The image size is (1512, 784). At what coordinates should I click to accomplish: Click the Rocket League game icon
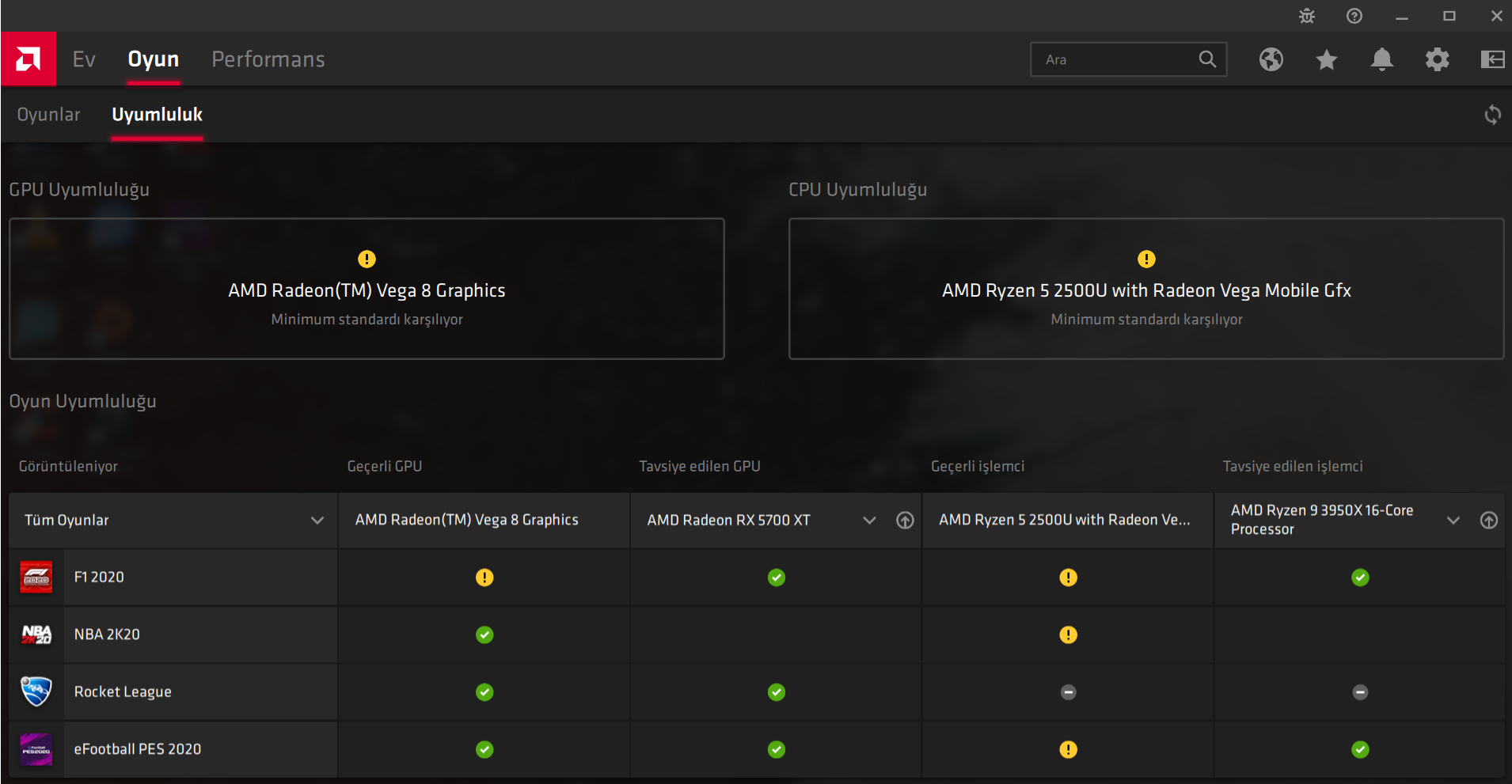[x=36, y=691]
